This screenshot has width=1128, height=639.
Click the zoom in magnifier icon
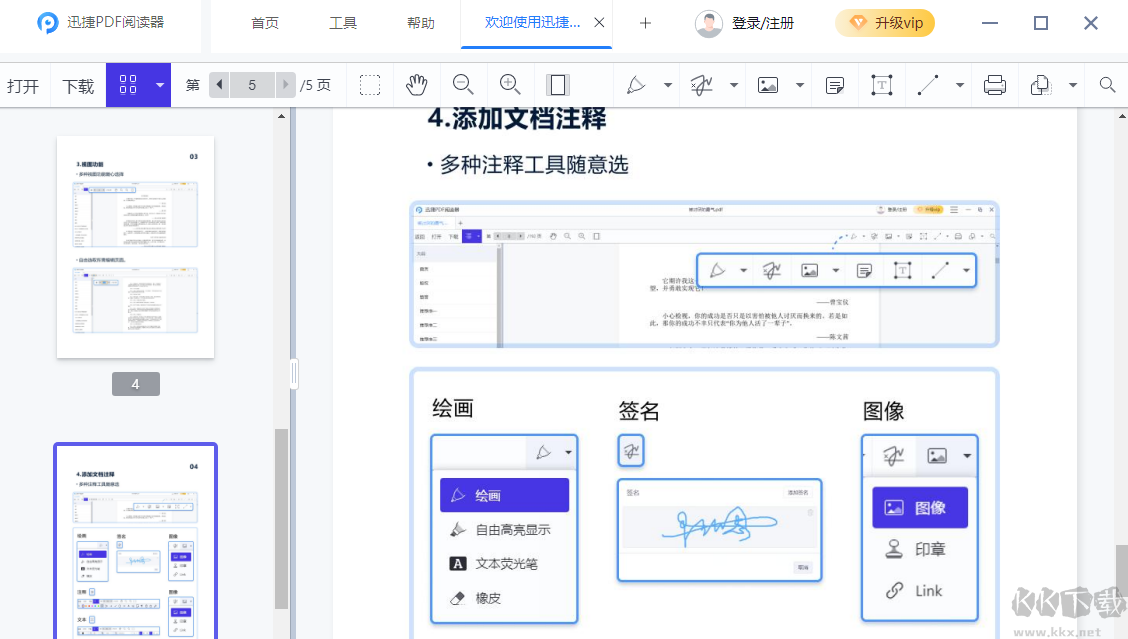click(510, 85)
